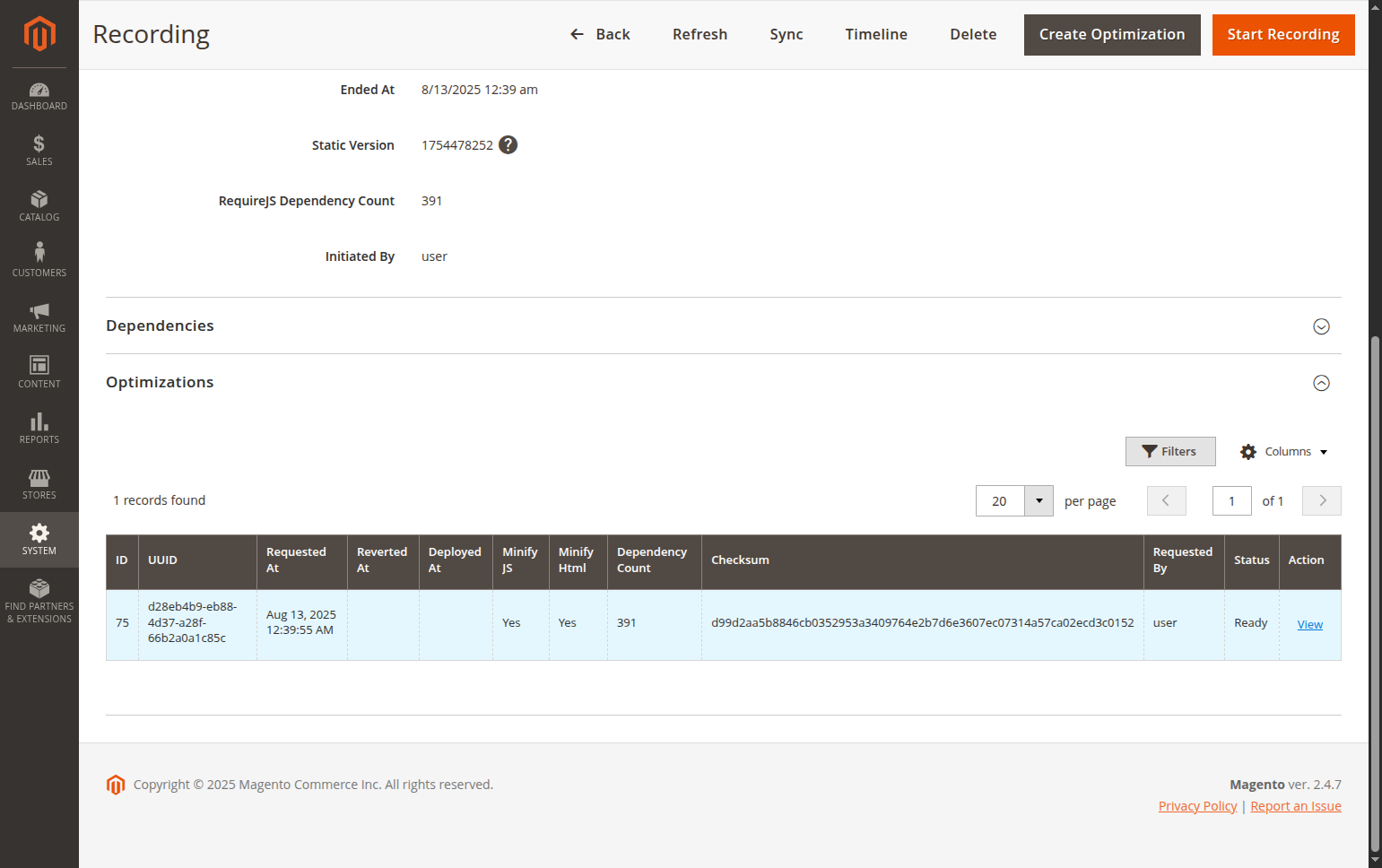
Task: Open the Content menu
Action: tap(39, 373)
